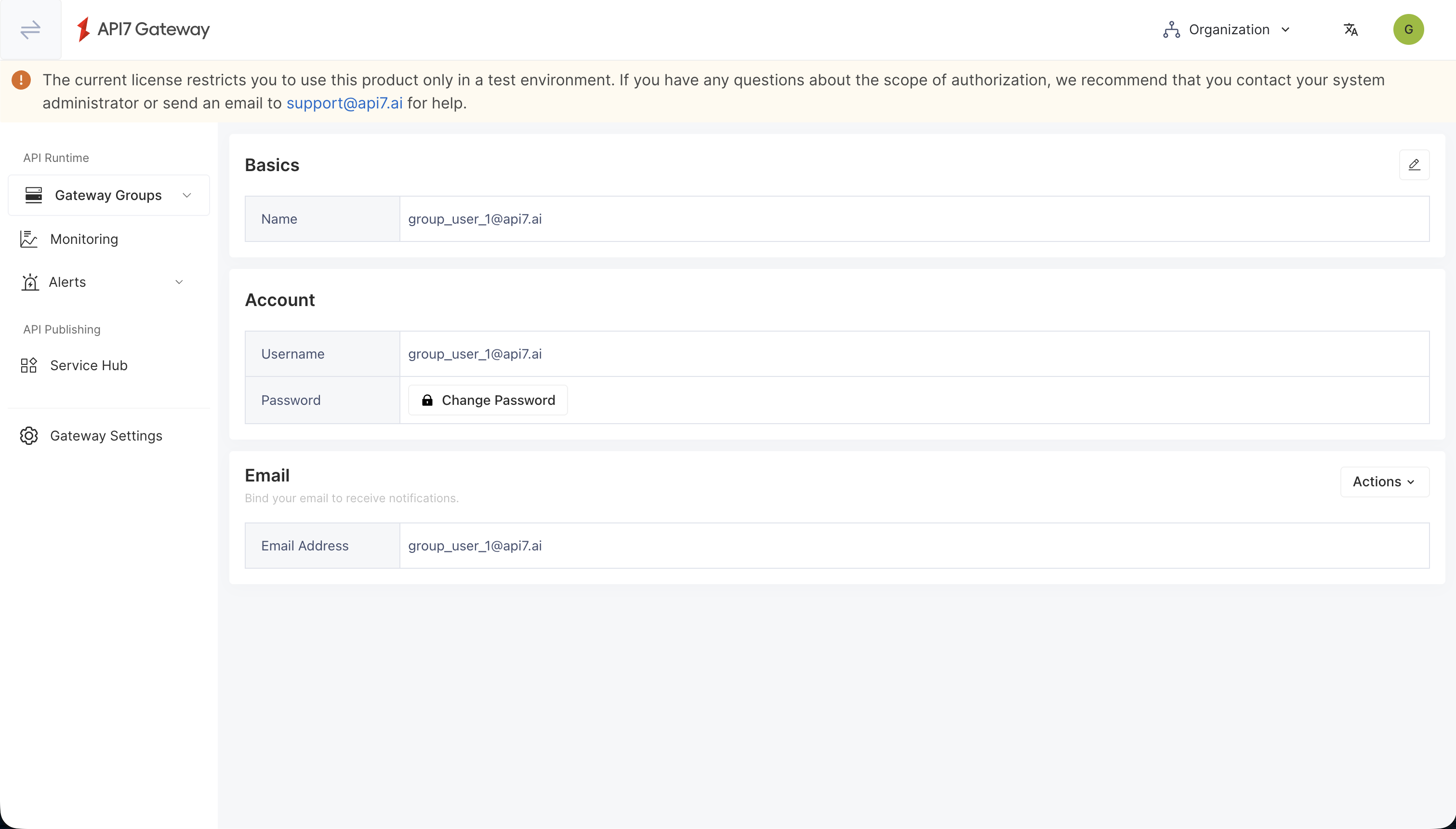Open the language translation icon

point(1351,29)
